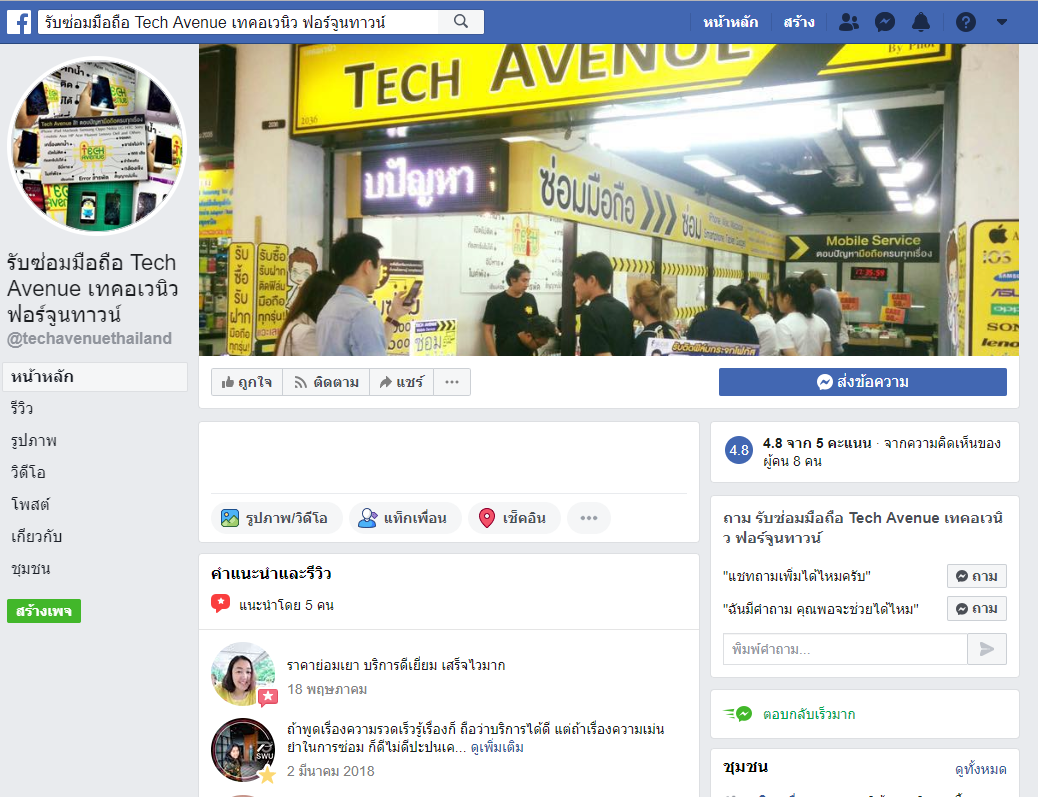Viewport: 1038px width, 797px height.
Task: Click ดูทั้งหมด in the ชุมชน section
Action: click(980, 769)
